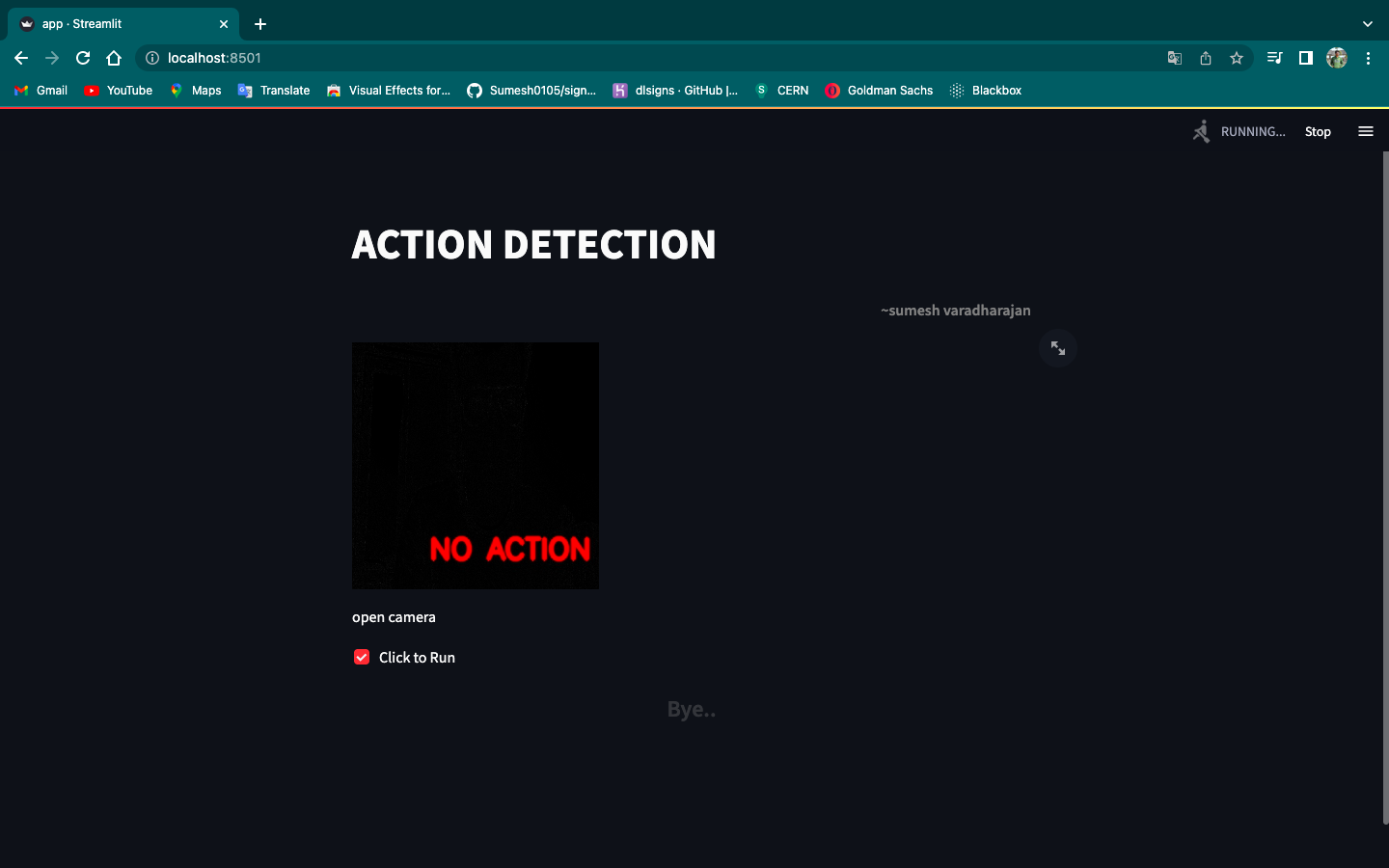1389x868 pixels.
Task: Toggle the browser side panel
Action: pos(1305,58)
